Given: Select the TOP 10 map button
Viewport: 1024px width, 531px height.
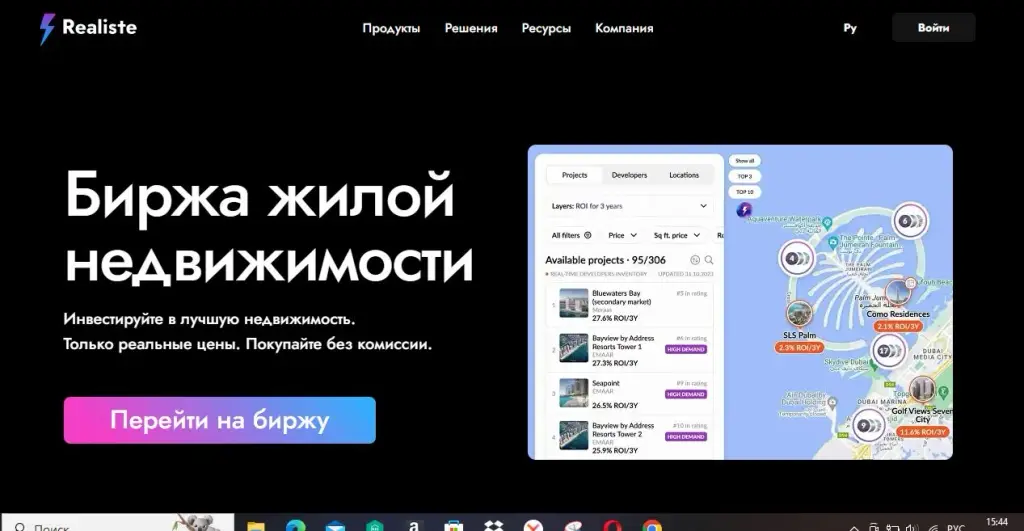Looking at the screenshot, I should tap(744, 192).
